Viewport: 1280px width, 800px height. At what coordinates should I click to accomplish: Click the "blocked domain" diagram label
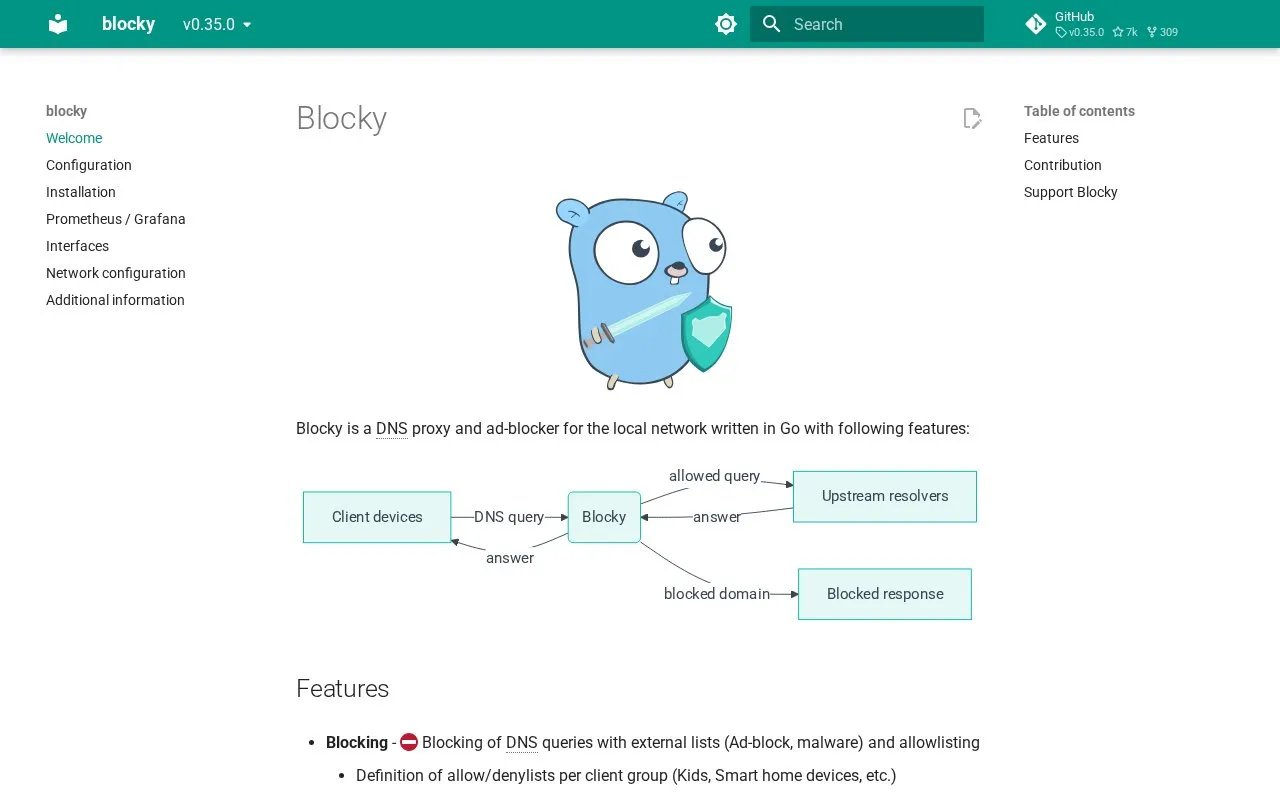click(717, 594)
